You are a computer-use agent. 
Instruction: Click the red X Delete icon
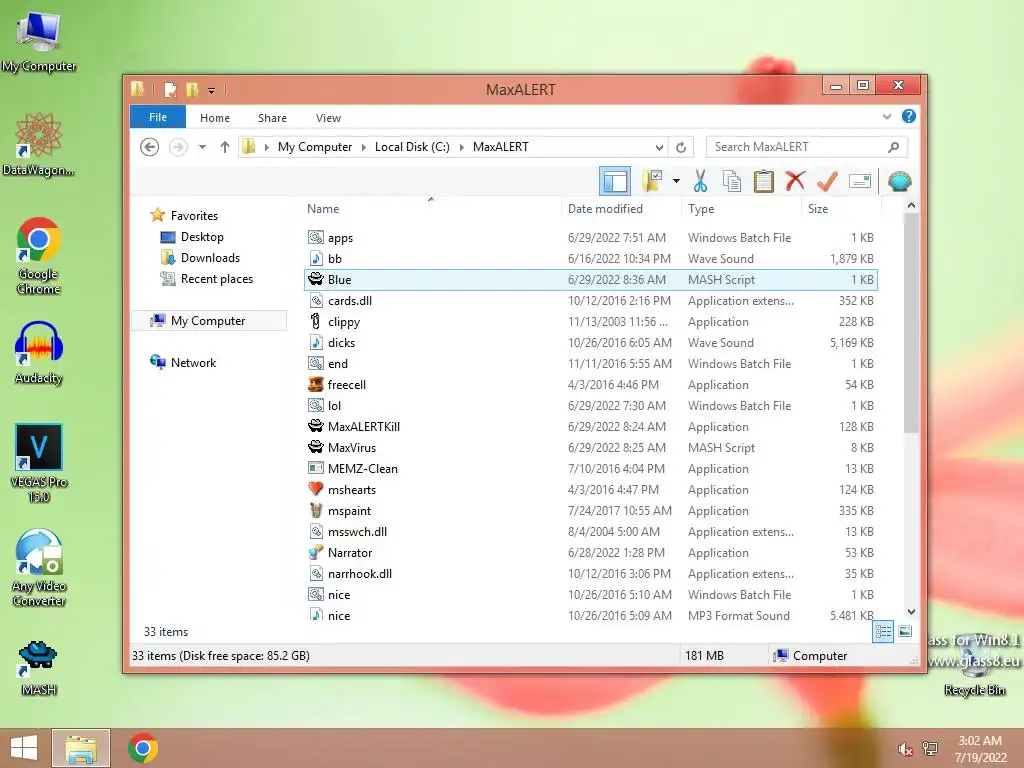(795, 181)
